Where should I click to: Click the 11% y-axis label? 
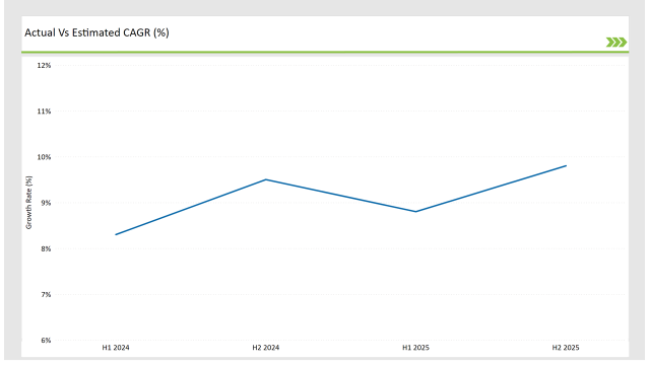coord(44,111)
